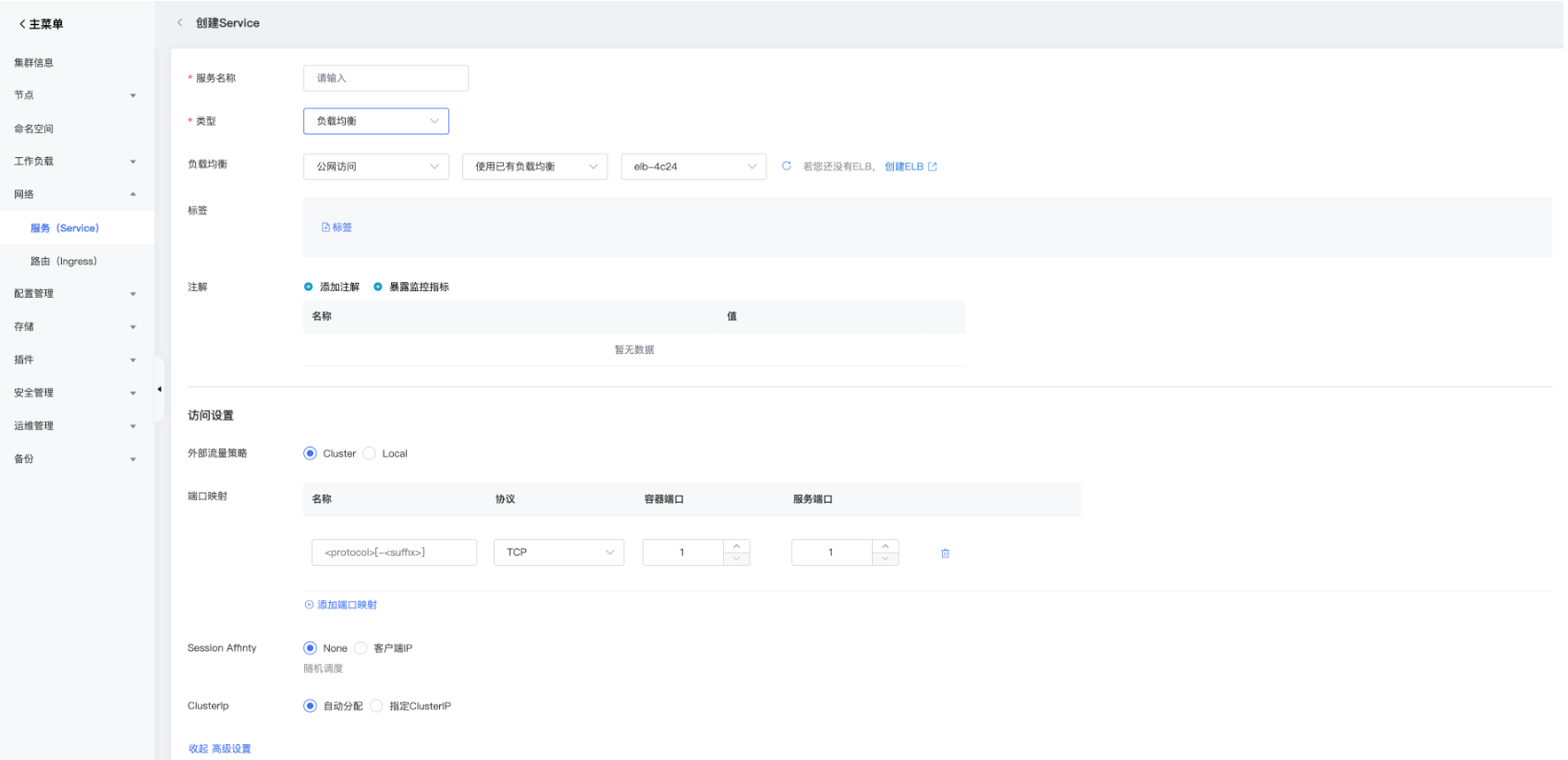Screen dimensions: 1568x760
Task: Click the back arrow beside 创建Service
Action: [x=179, y=23]
